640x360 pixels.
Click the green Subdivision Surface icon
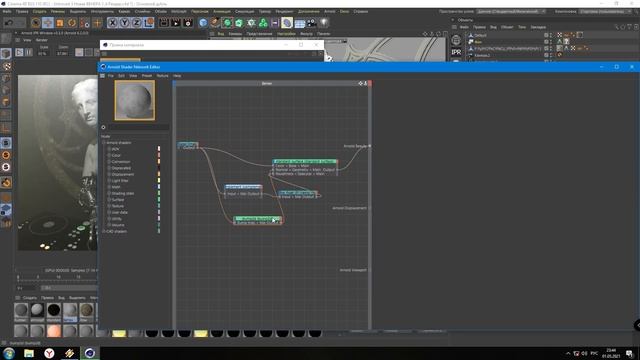click(227, 23)
